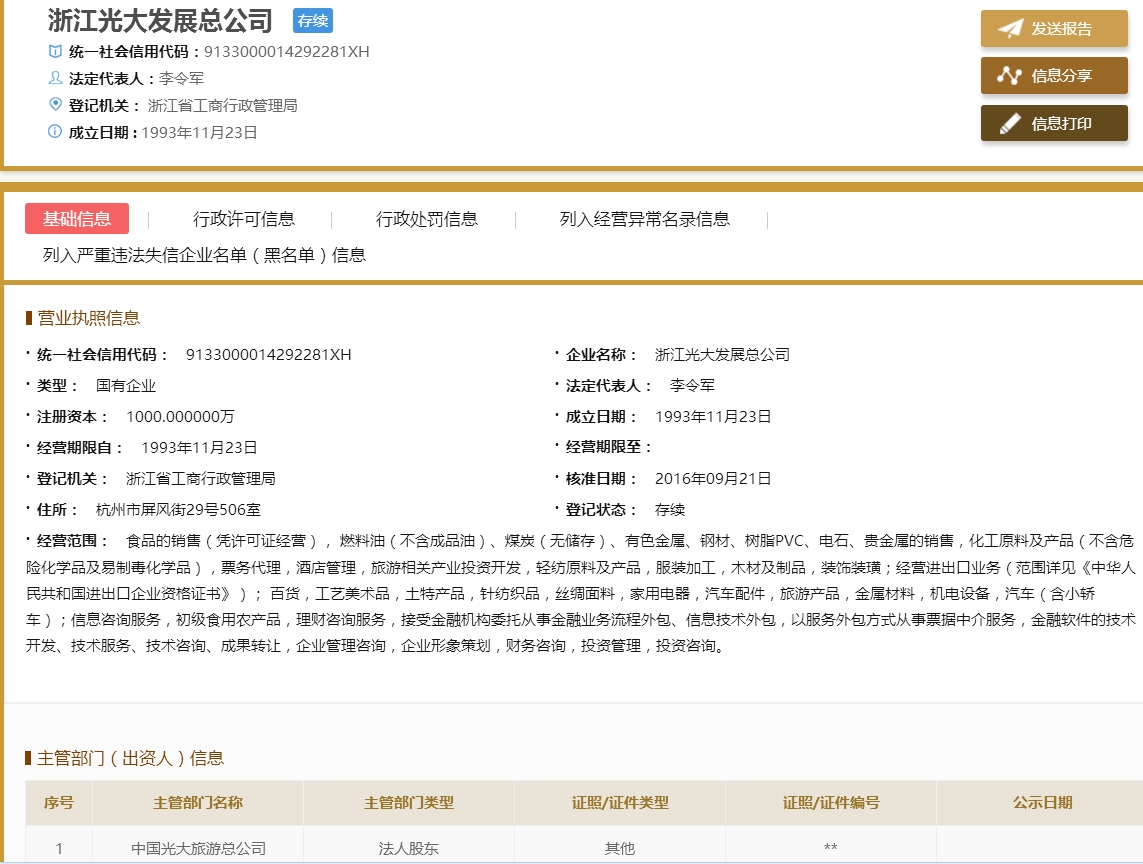Click the 存续 status badge

click(x=313, y=20)
